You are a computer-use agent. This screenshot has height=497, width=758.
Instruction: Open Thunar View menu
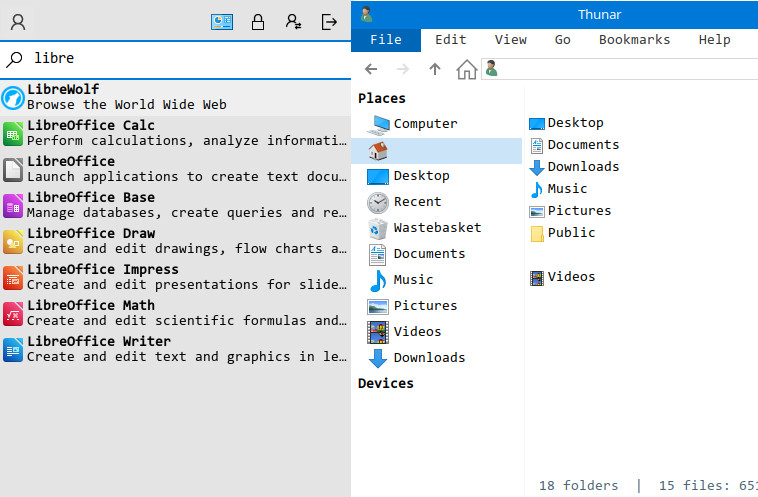click(x=510, y=40)
